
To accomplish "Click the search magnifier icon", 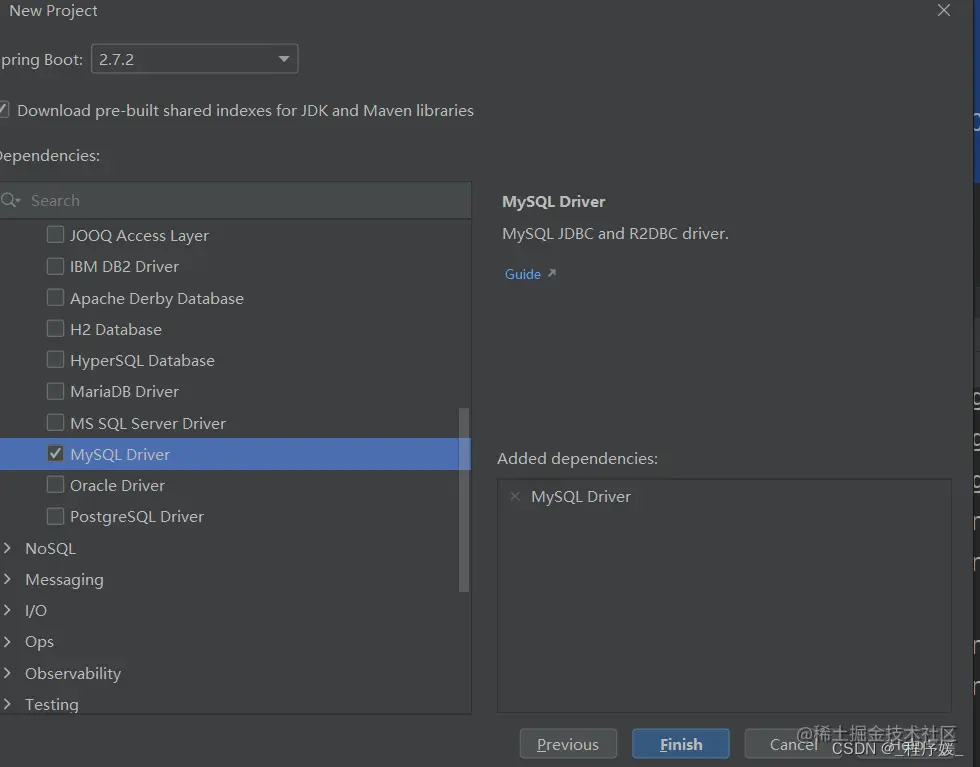I will pyautogui.click(x=10, y=200).
